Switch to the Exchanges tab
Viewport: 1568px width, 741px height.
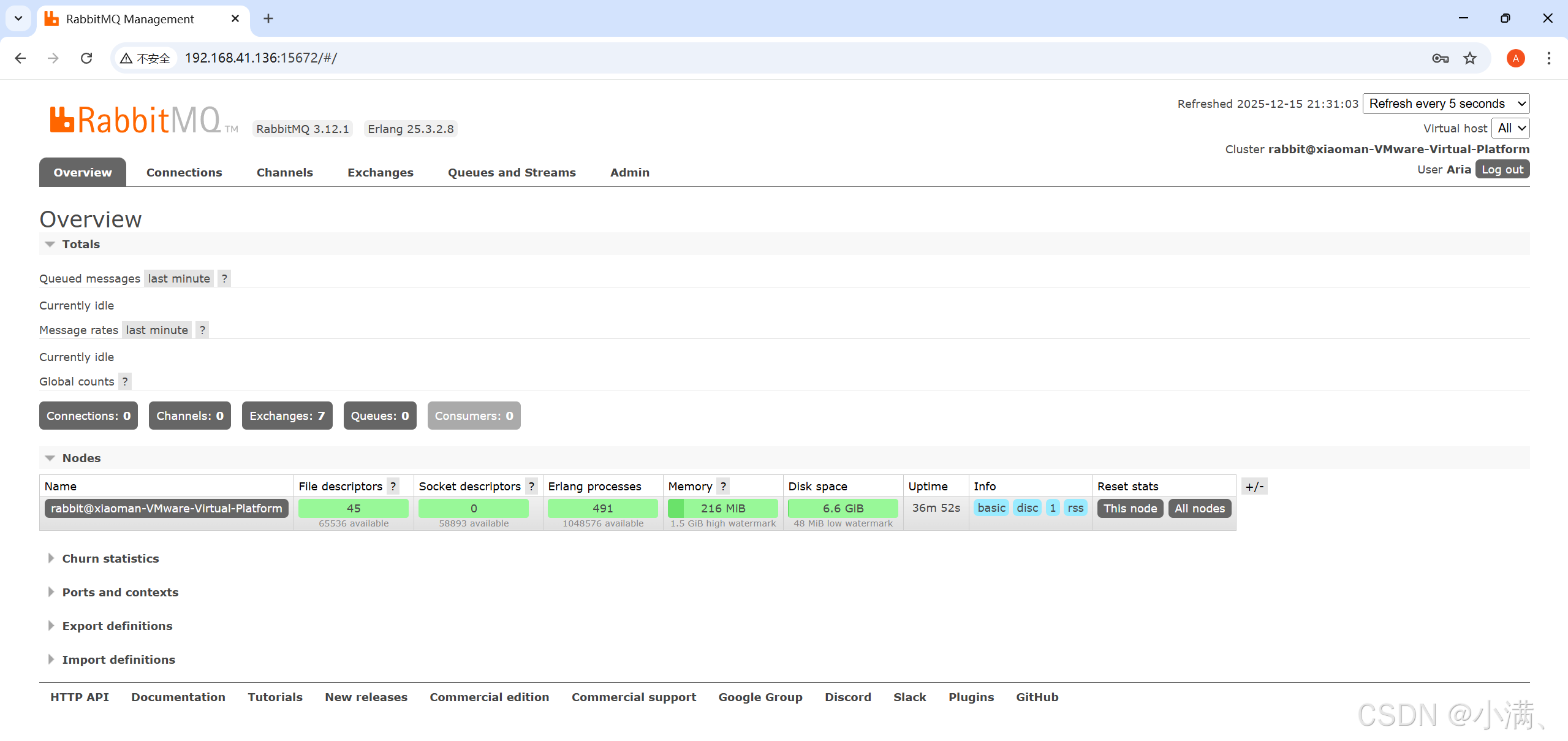(x=381, y=172)
